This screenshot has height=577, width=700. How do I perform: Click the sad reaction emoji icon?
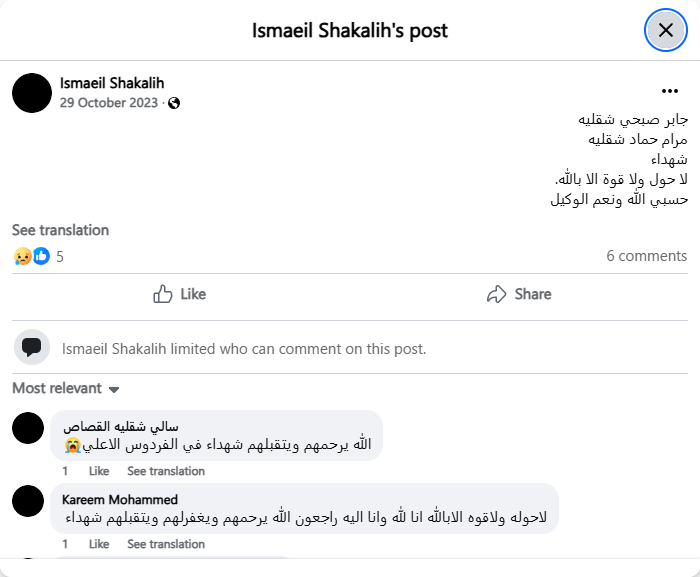click(22, 256)
